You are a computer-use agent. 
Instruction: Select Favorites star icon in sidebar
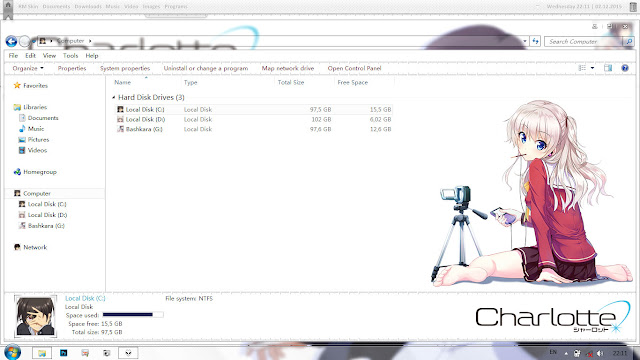17,85
